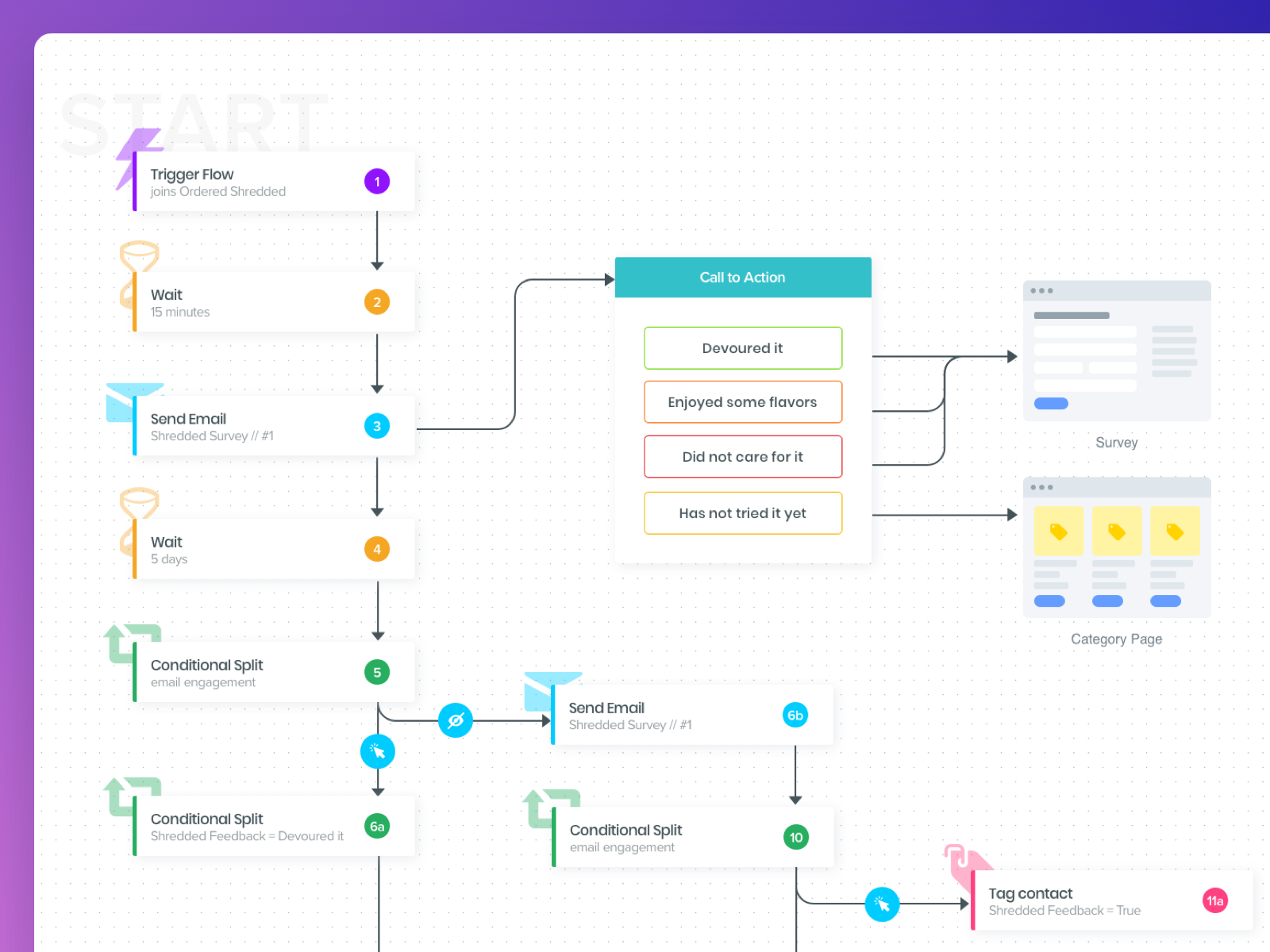
Task: Click the Devoured it button
Action: click(x=743, y=348)
